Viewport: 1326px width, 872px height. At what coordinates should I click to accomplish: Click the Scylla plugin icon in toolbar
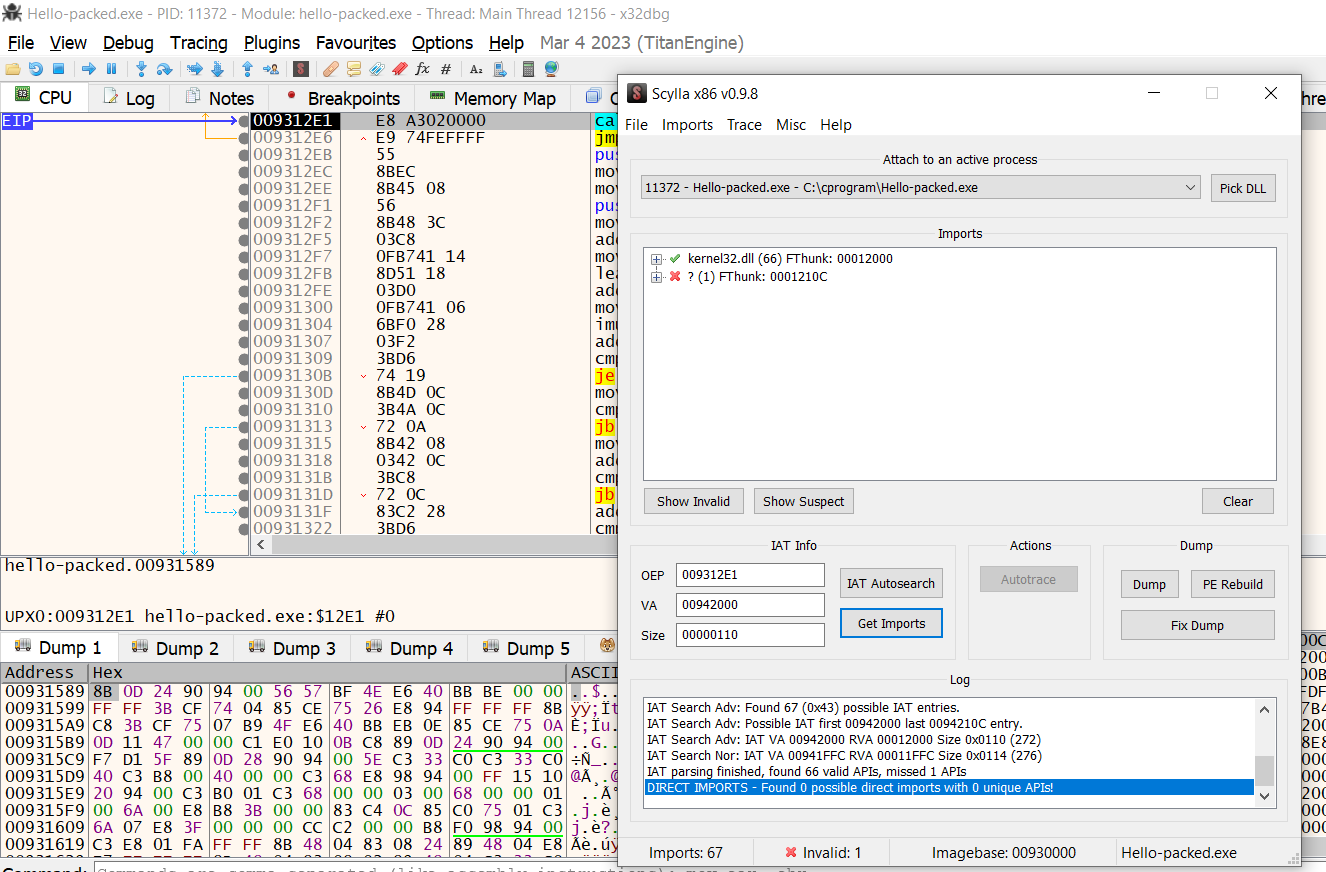point(300,69)
